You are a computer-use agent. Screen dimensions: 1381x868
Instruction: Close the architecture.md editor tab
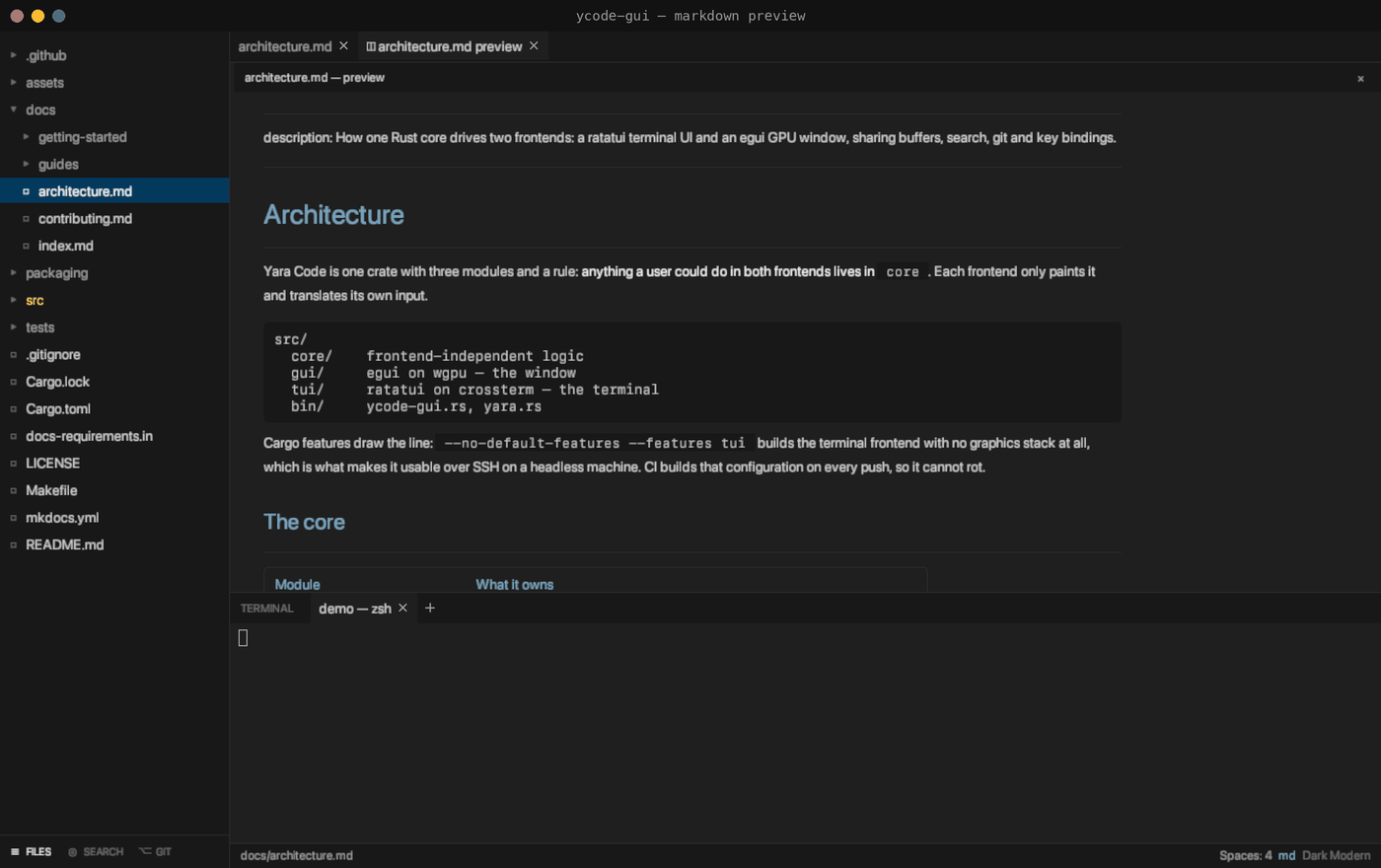point(343,45)
